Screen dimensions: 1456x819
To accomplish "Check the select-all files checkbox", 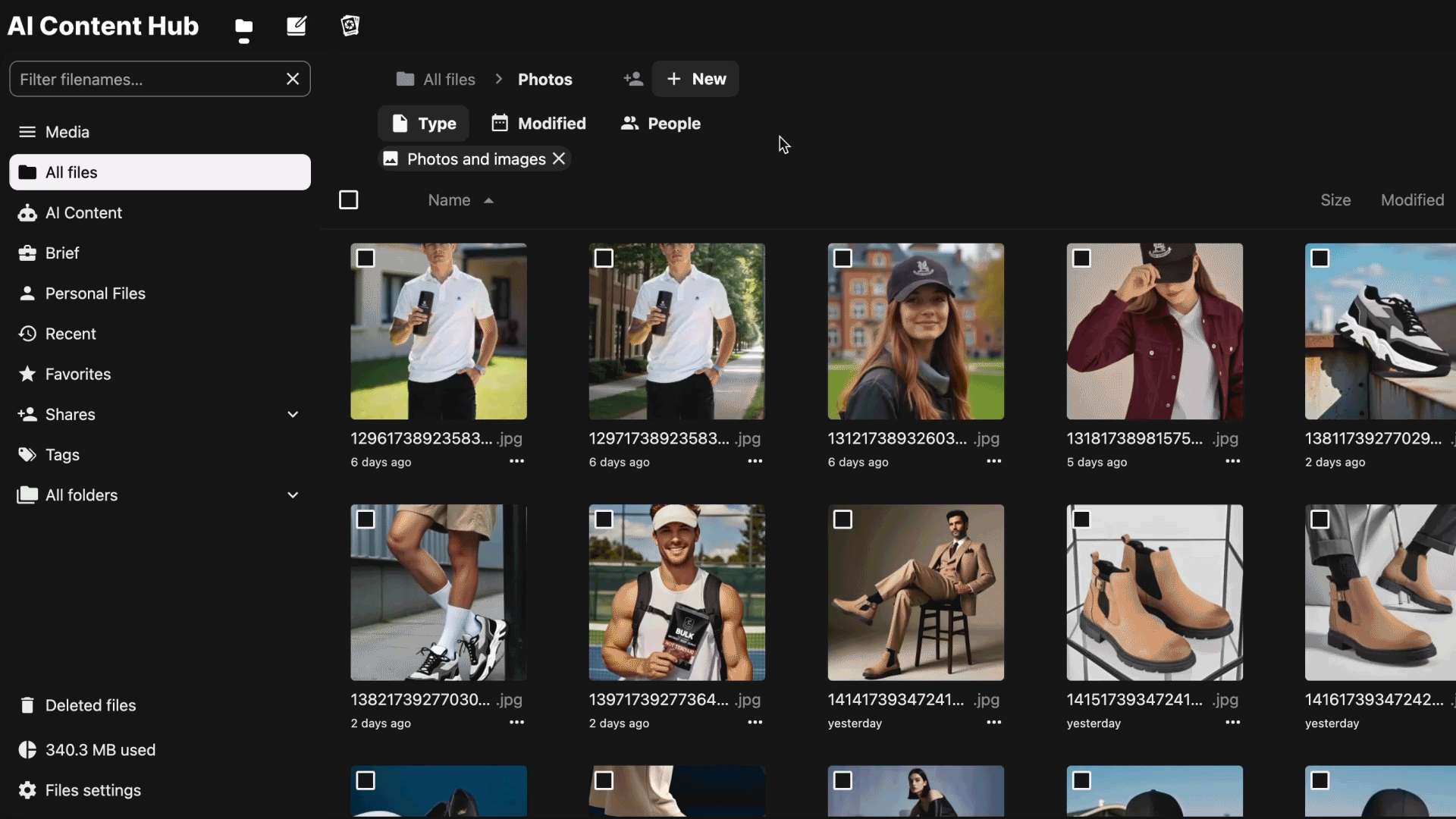I will 348,200.
